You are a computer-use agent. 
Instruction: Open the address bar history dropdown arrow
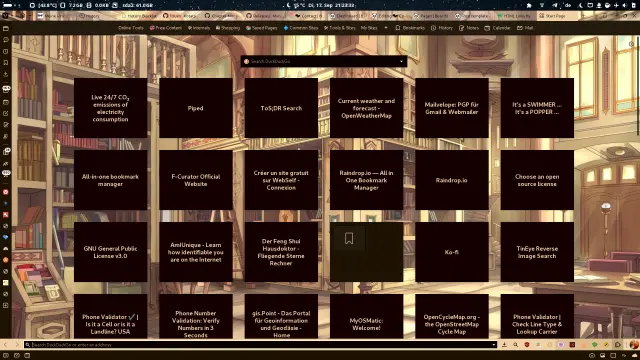tap(494, 345)
